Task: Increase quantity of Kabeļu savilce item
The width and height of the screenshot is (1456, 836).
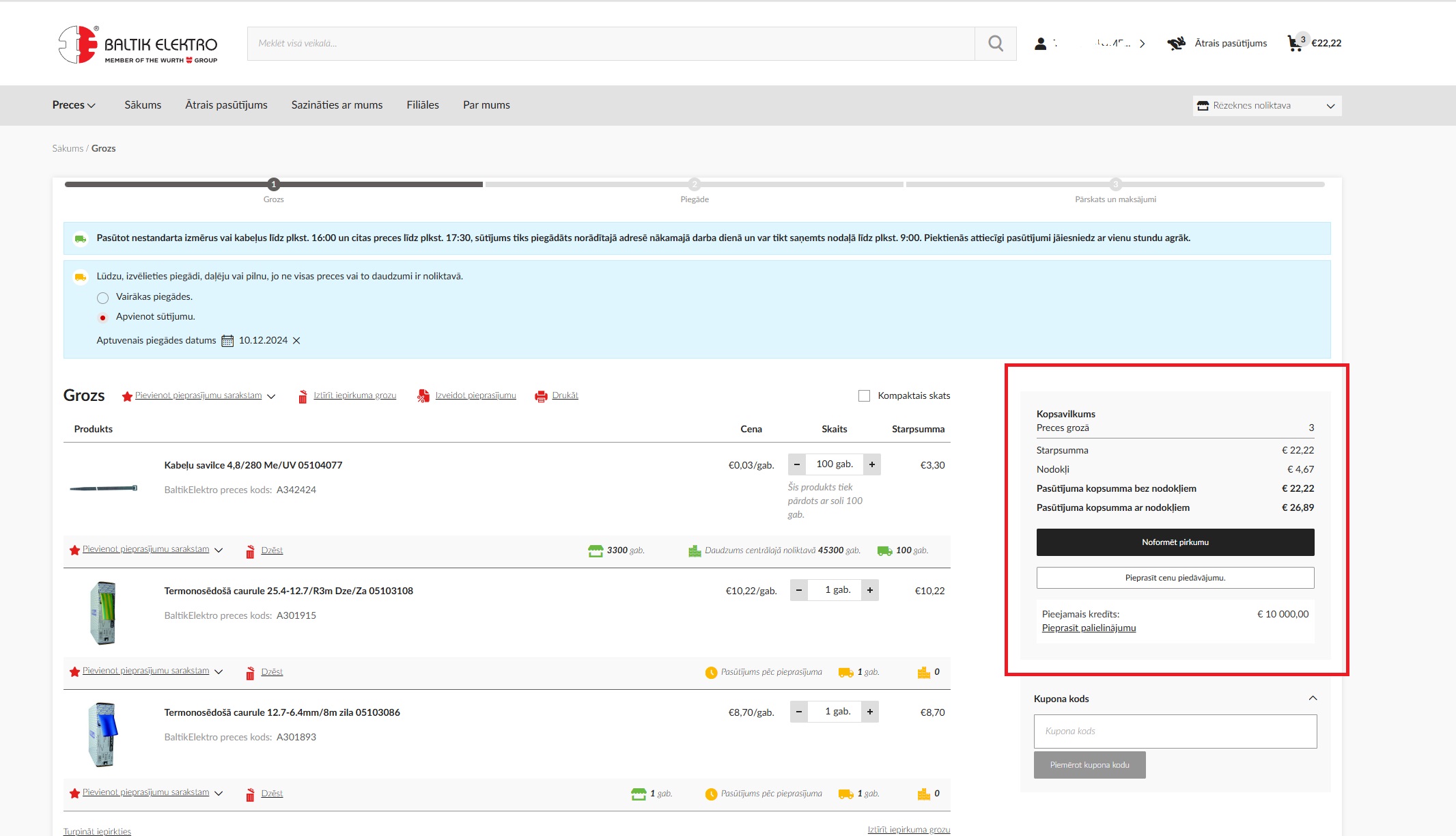Action: (871, 464)
